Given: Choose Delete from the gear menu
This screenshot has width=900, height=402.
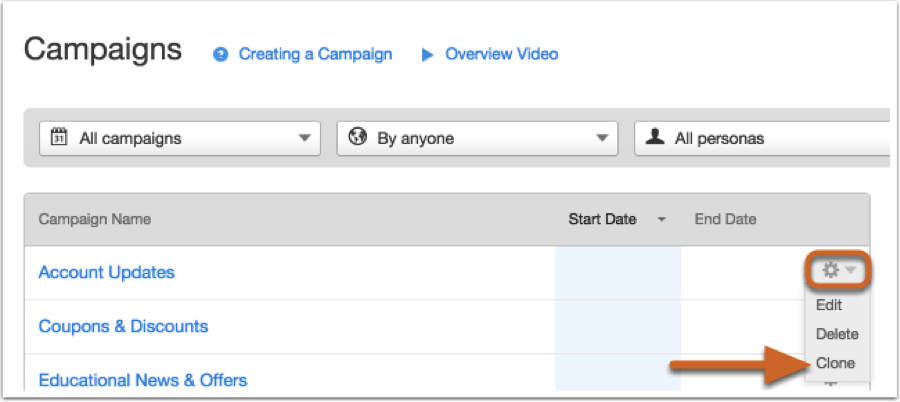Looking at the screenshot, I should (837, 334).
